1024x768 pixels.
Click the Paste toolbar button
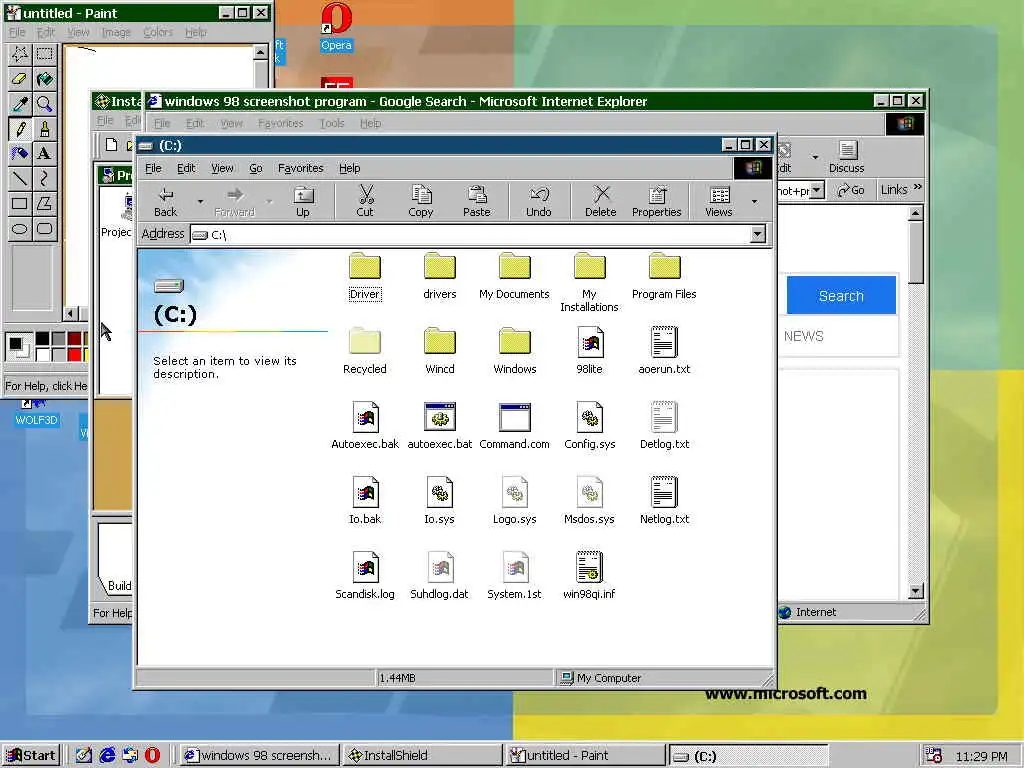point(477,201)
